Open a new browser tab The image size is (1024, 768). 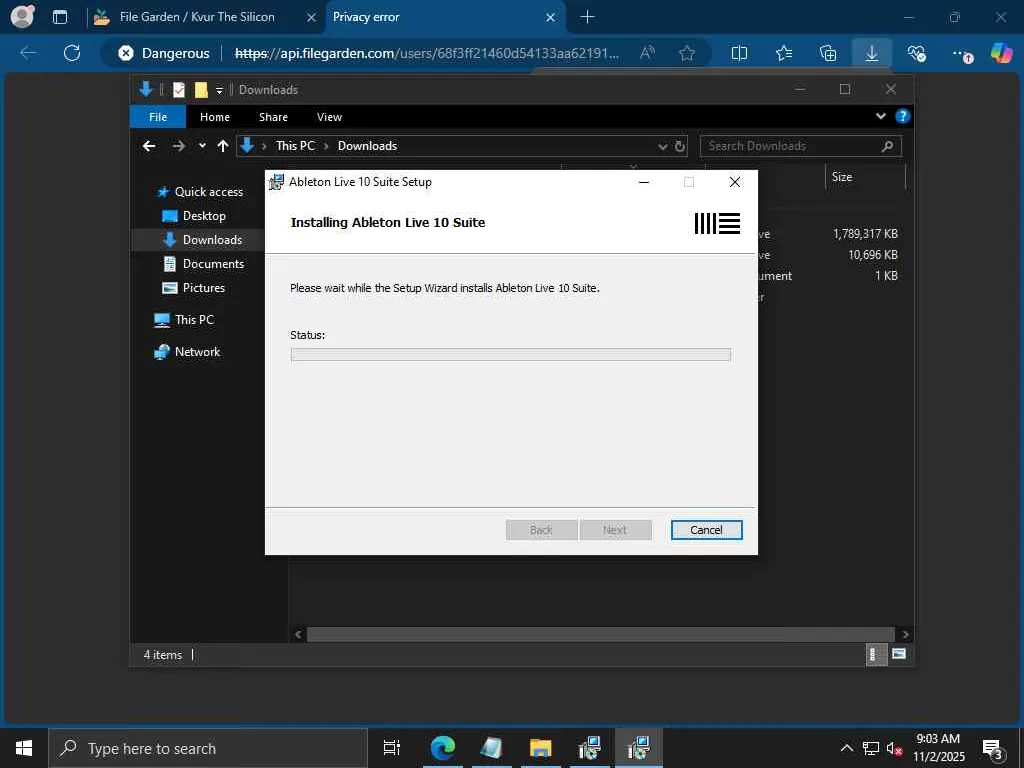click(587, 17)
